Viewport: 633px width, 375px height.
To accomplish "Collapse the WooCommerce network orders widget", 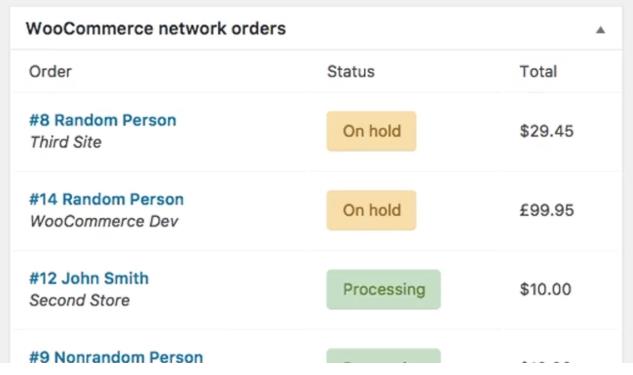I will pos(600,29).
